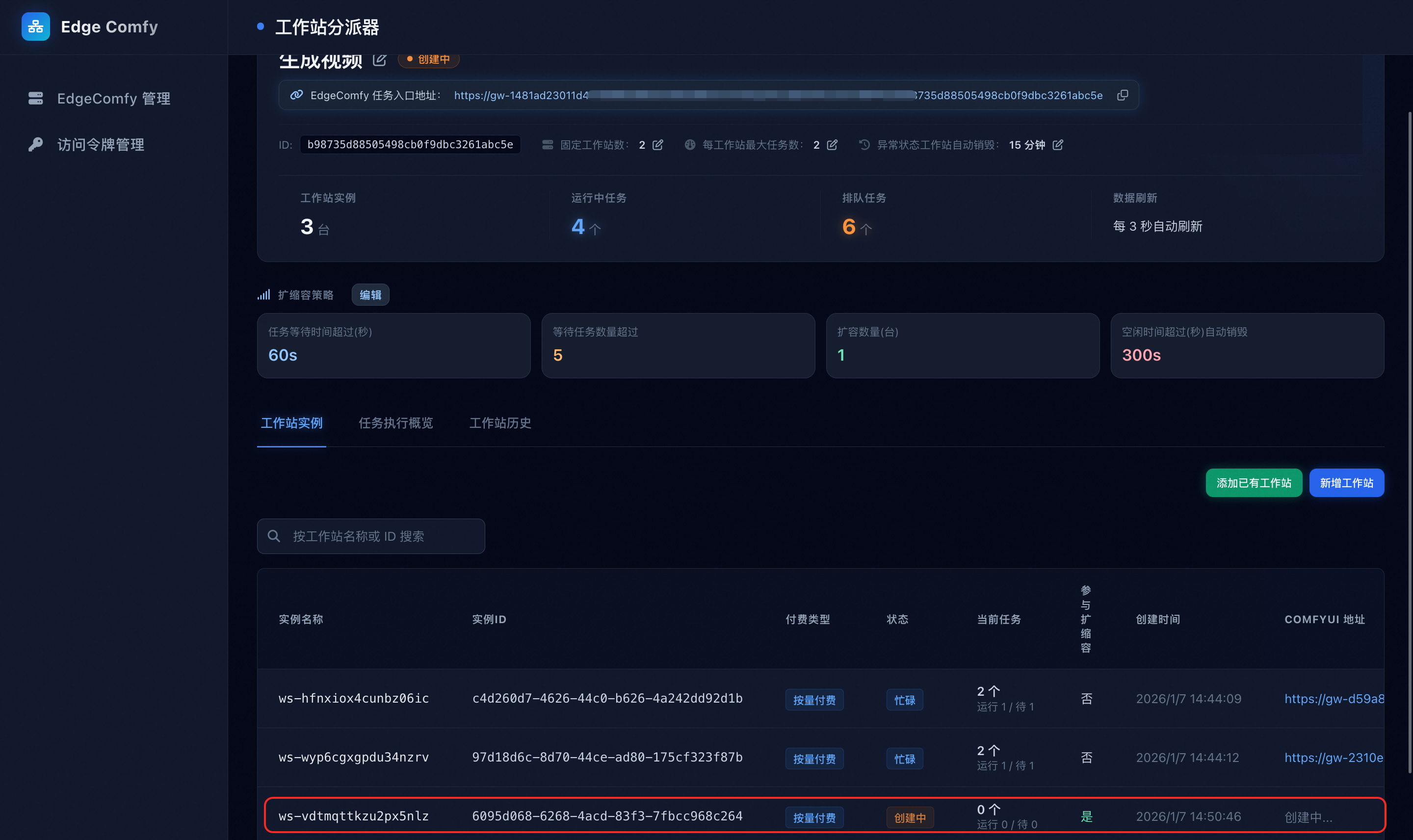The height and width of the screenshot is (840, 1413).
Task: Select the 工作站实例 tab
Action: (291, 423)
